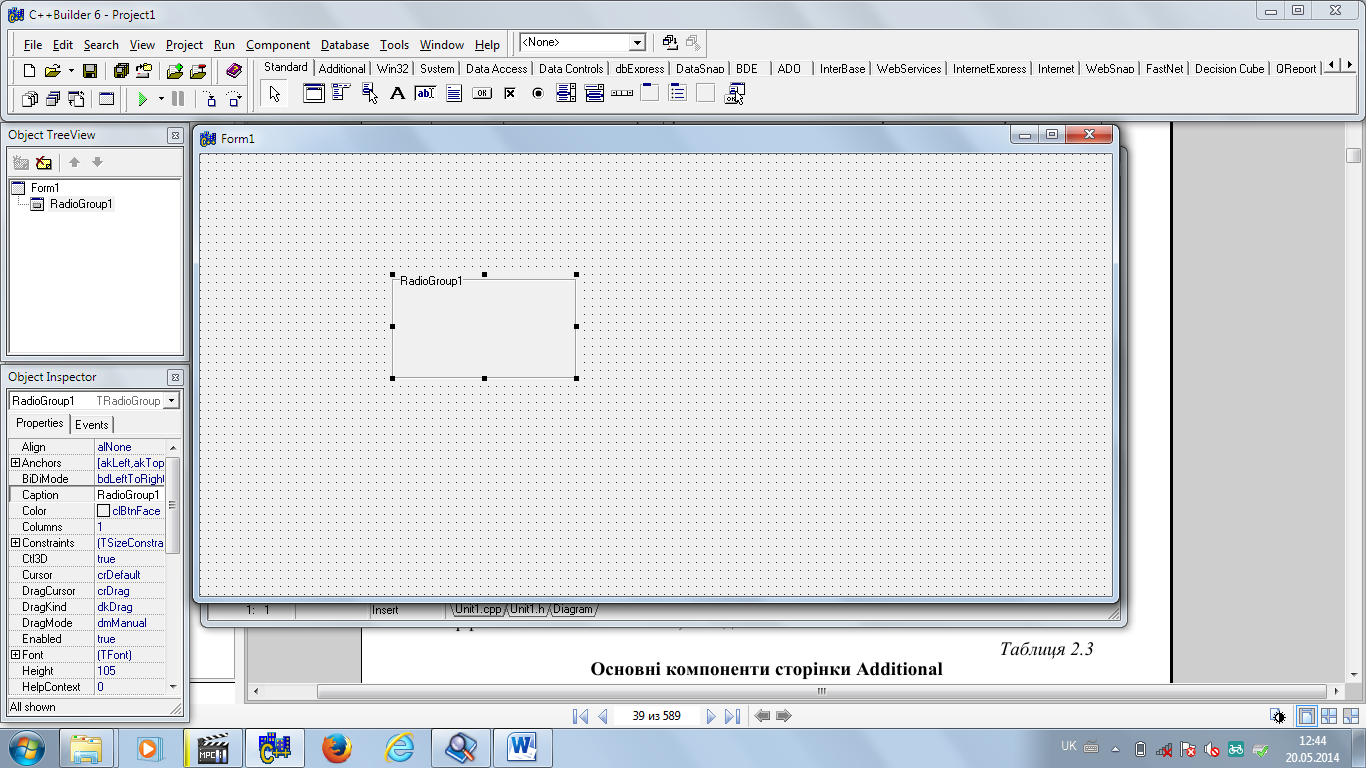Pick the PopupMenu component icon
Screen dimensions: 1366x768
[x=369, y=94]
